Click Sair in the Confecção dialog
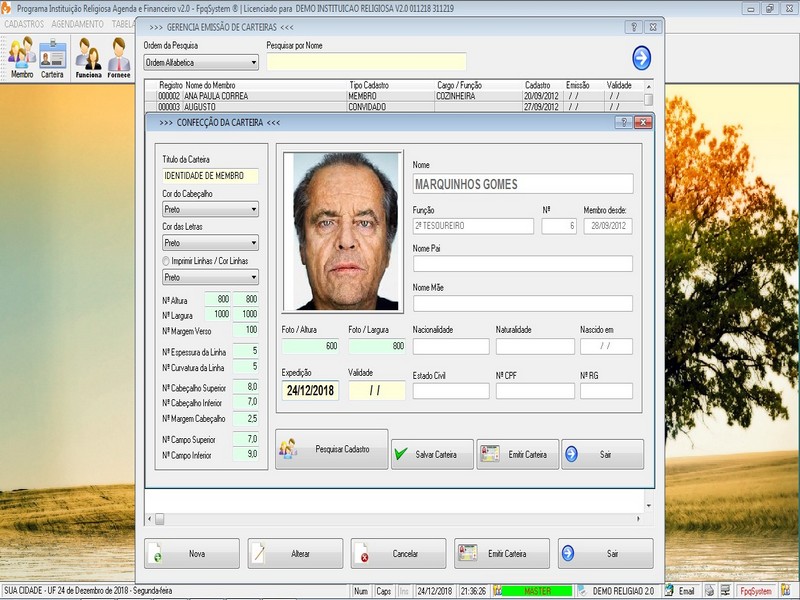The width and height of the screenshot is (800, 600). tap(603, 454)
